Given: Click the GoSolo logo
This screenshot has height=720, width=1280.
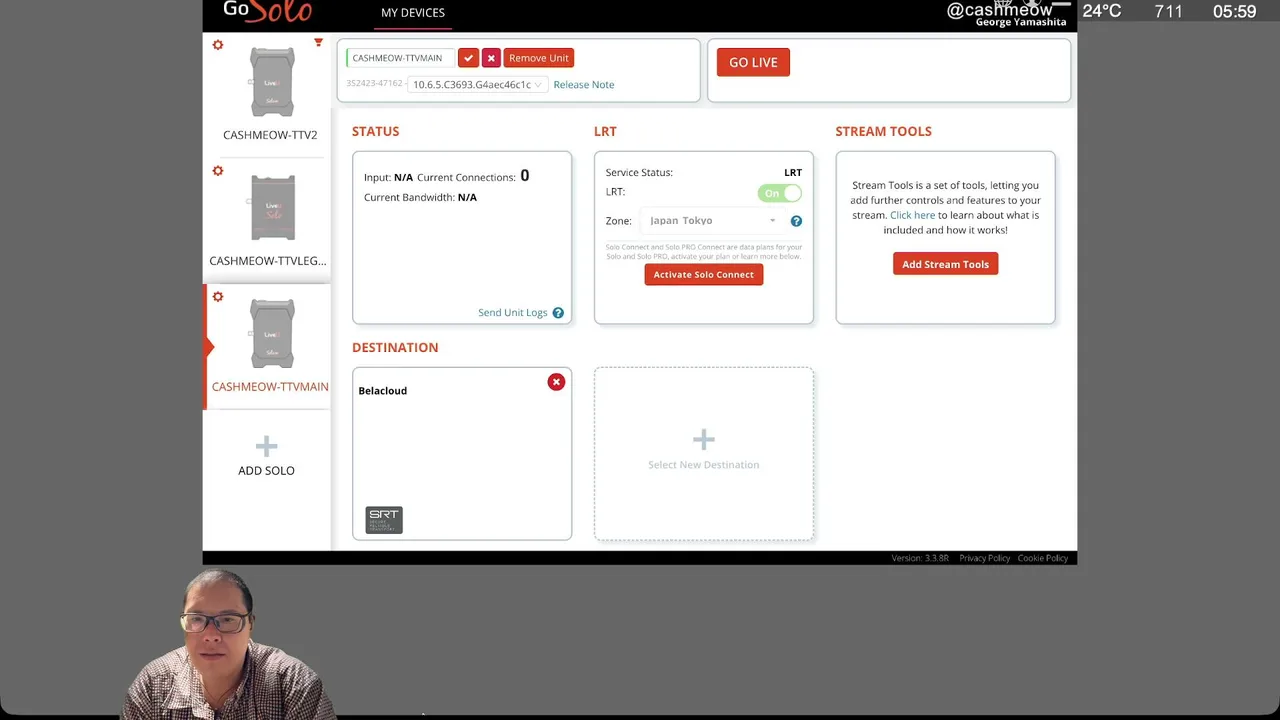Looking at the screenshot, I should pos(267,11).
